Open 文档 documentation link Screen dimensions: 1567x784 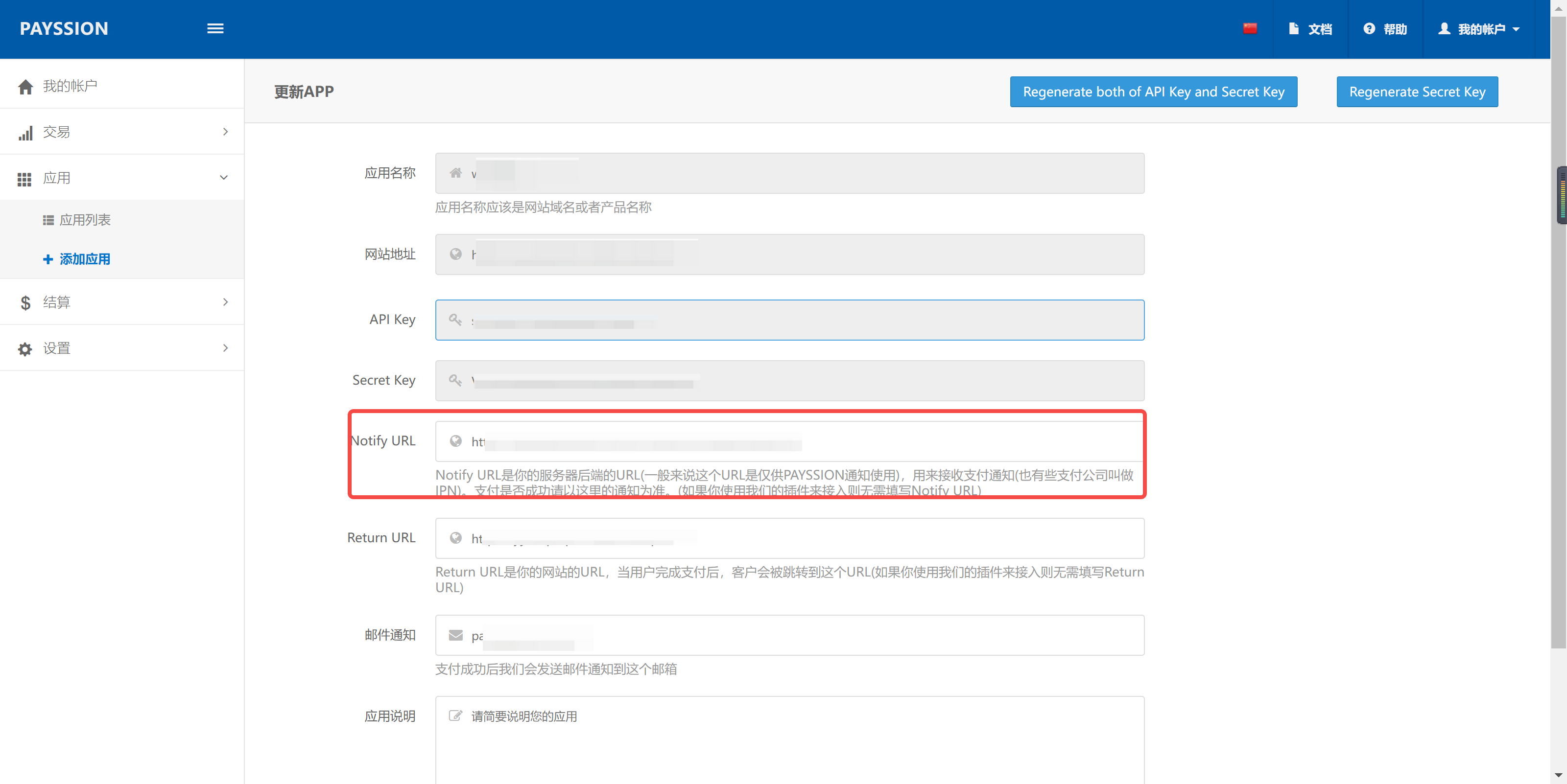click(1310, 29)
